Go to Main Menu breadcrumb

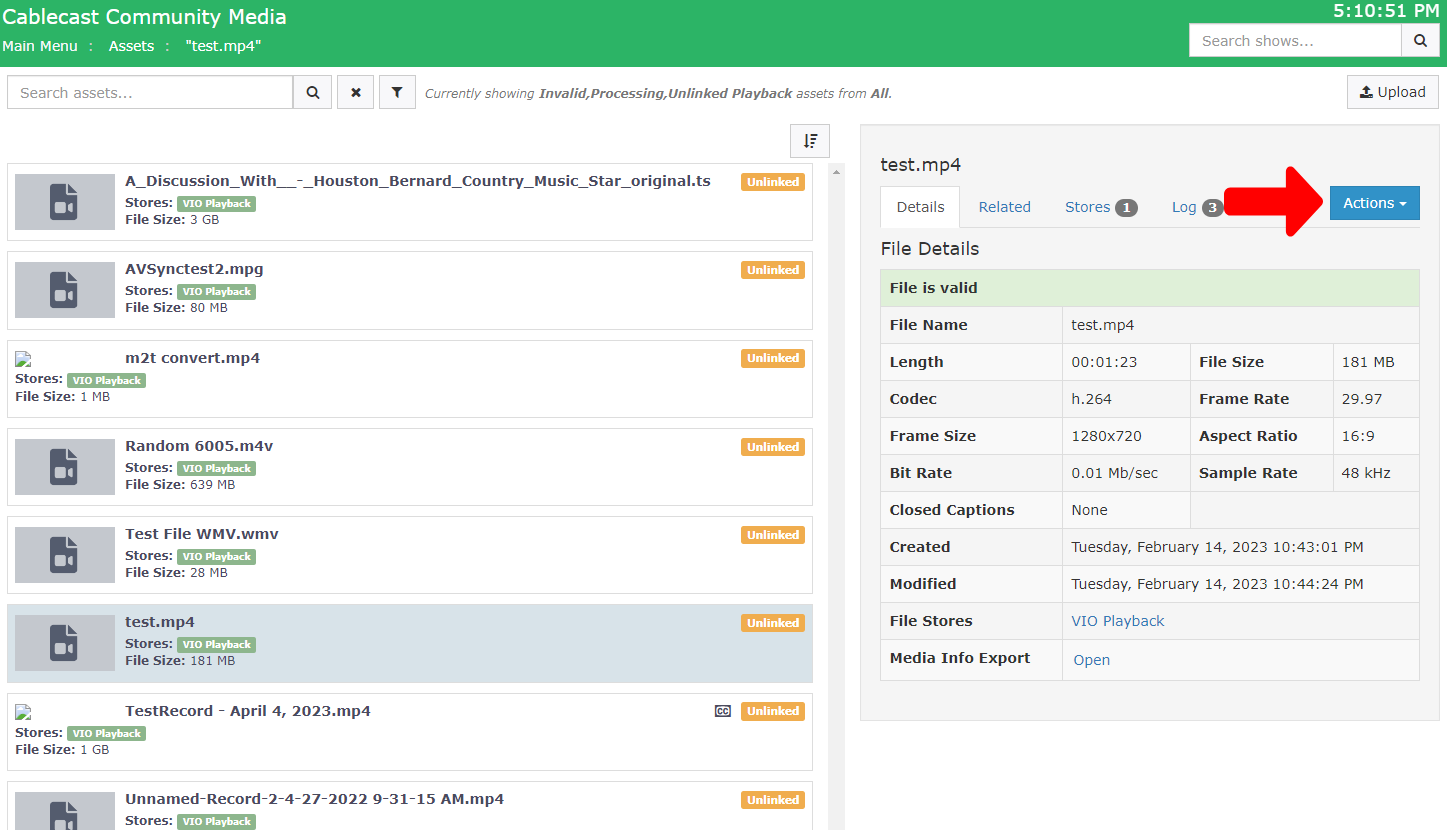click(40, 46)
